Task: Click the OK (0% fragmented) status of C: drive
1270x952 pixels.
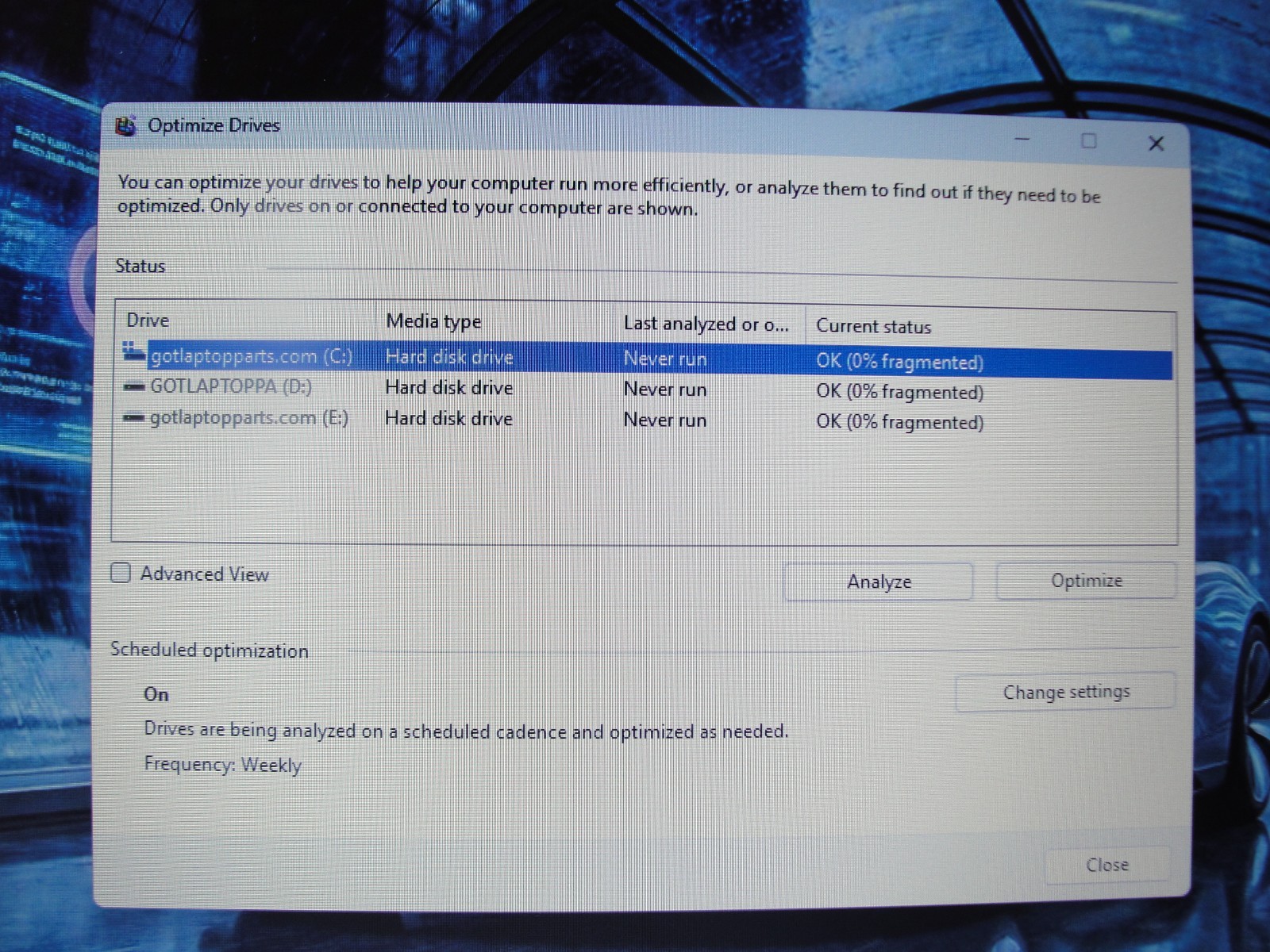Action: pyautogui.click(x=899, y=362)
